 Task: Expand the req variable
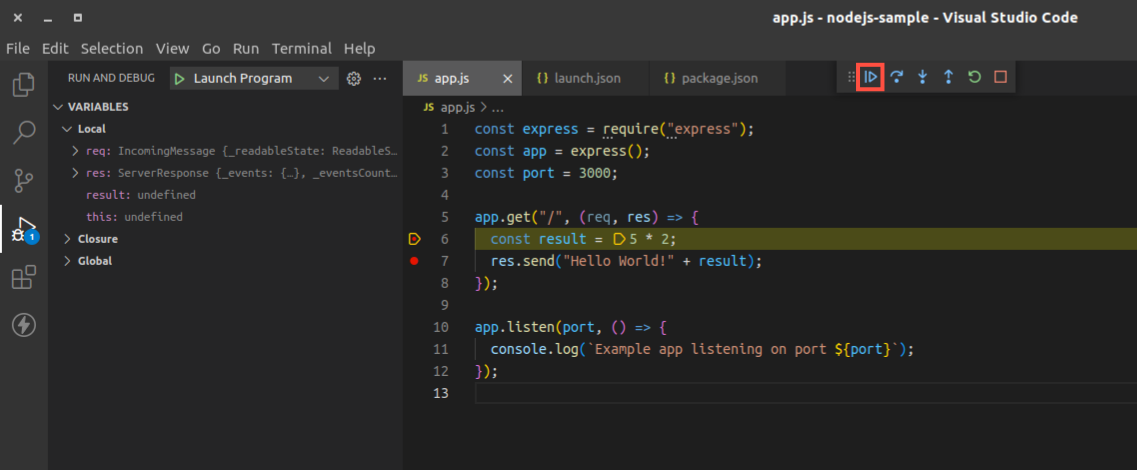coord(75,151)
